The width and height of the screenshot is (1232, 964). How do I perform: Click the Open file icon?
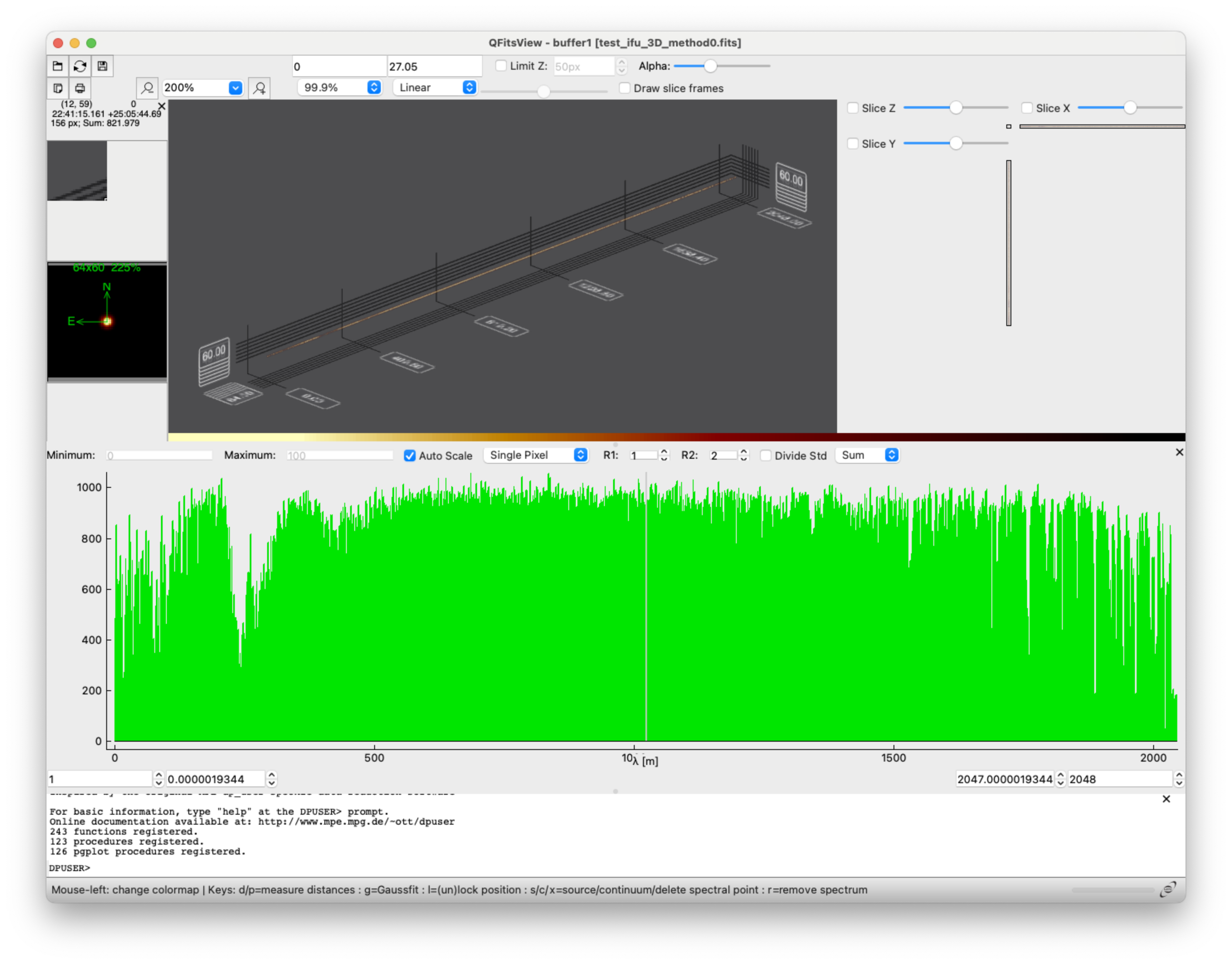[x=58, y=66]
